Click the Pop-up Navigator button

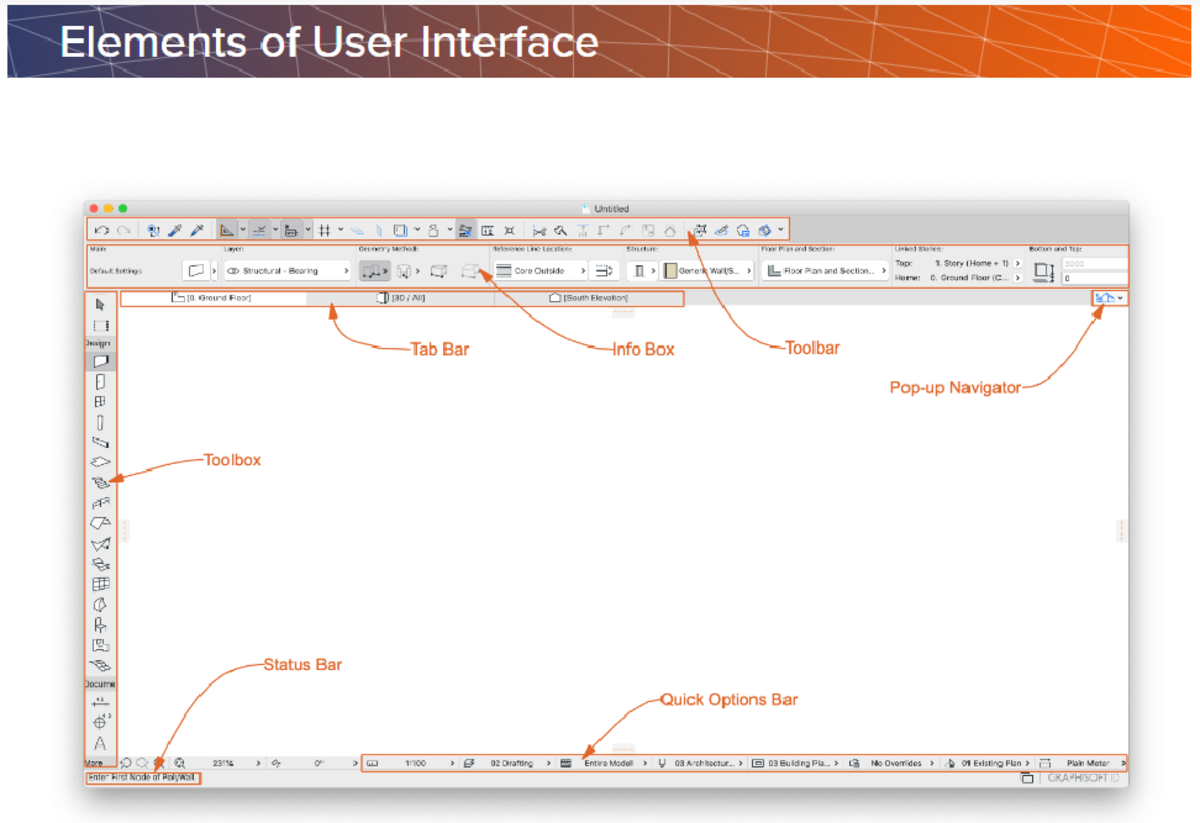tap(1109, 298)
